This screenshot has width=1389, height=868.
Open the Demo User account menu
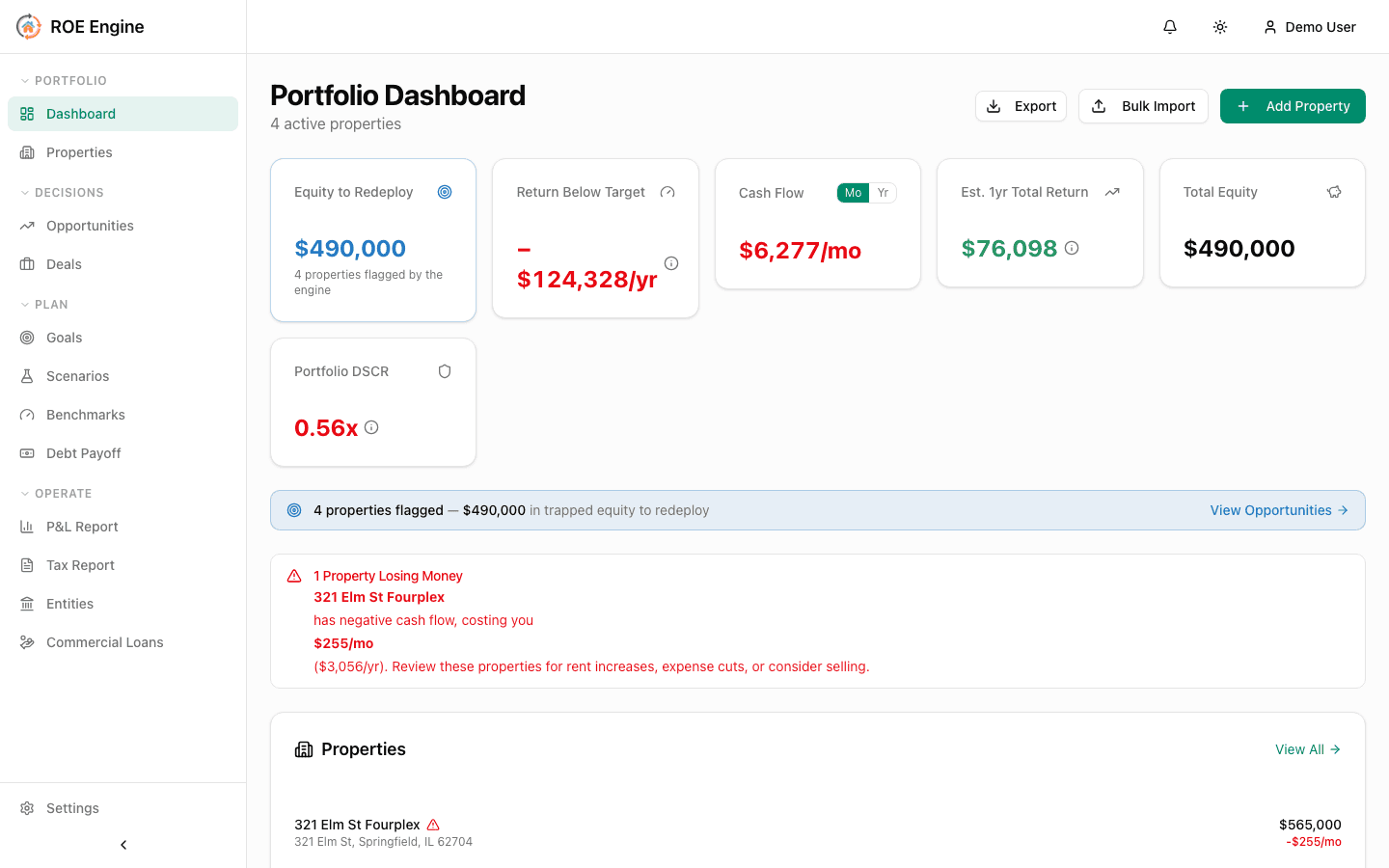click(1309, 27)
